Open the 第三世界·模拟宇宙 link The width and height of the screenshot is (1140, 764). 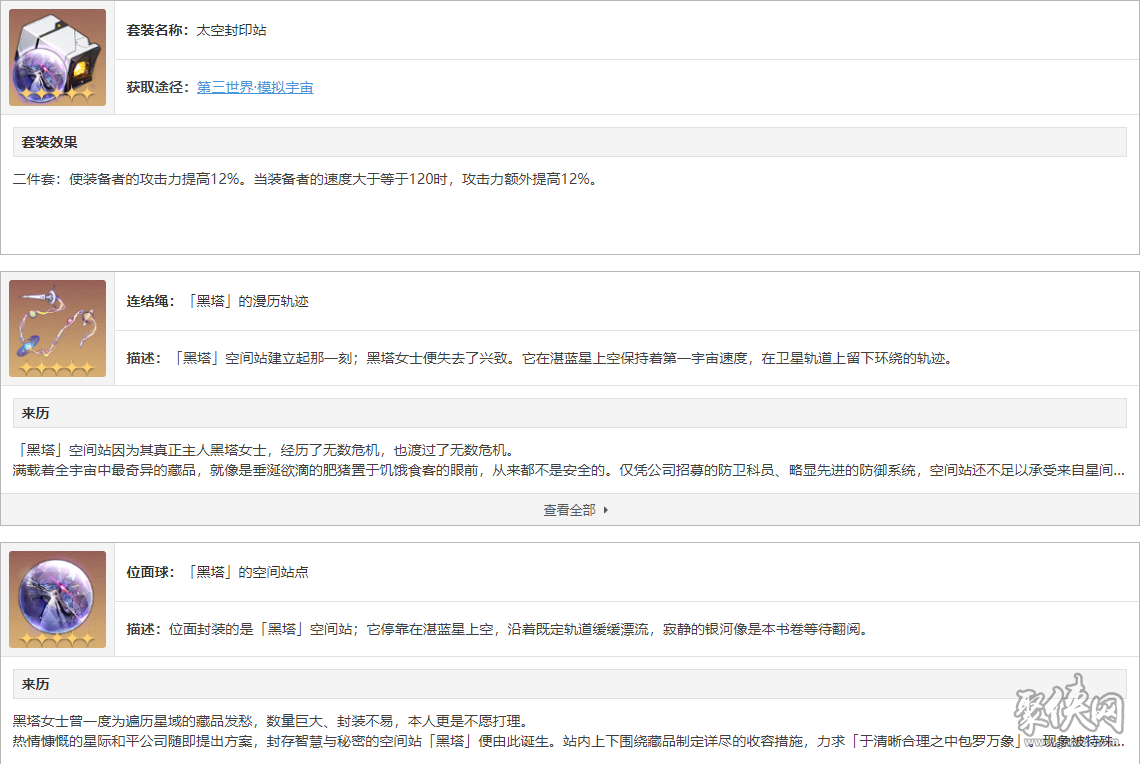point(255,87)
